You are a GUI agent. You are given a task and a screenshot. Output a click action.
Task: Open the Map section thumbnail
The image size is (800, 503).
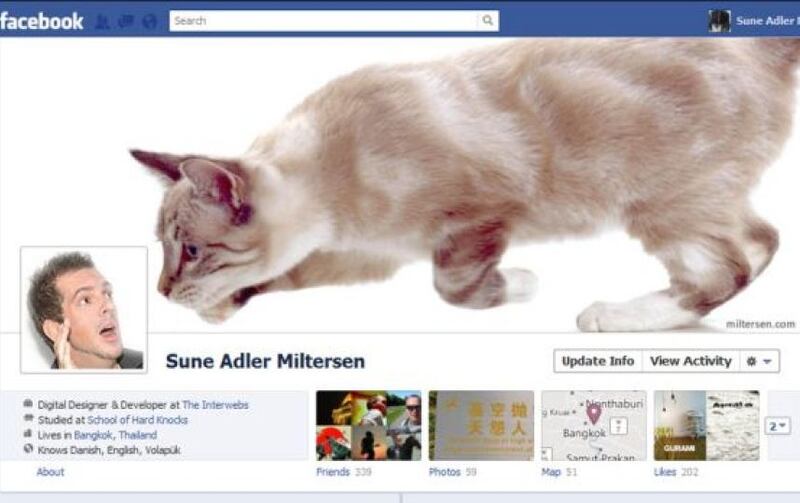(x=594, y=425)
